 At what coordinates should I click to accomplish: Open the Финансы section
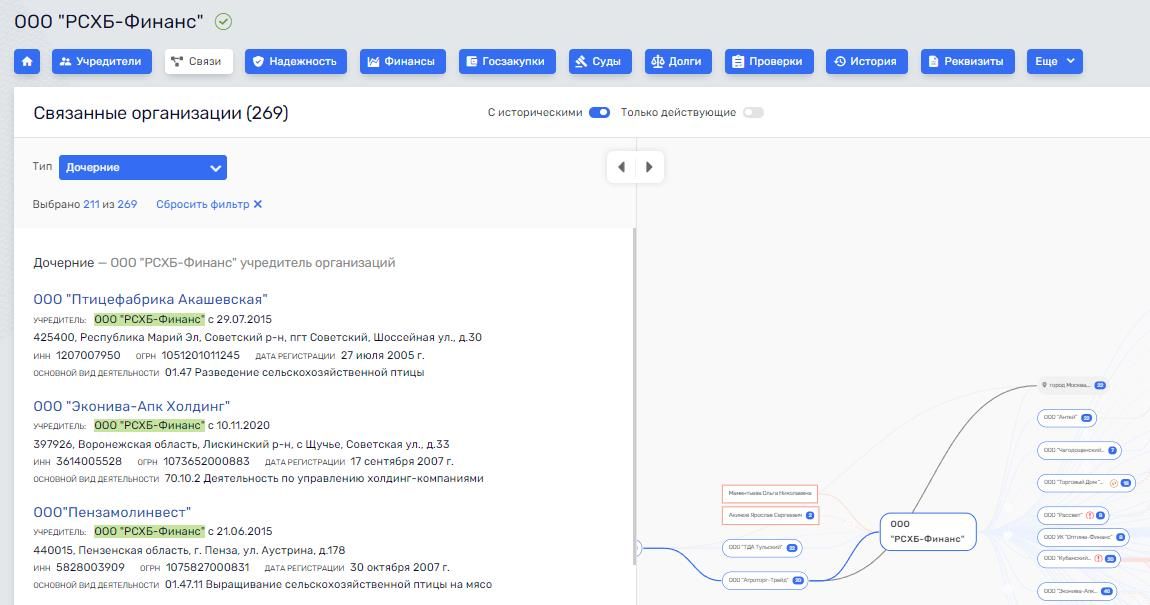click(x=402, y=62)
